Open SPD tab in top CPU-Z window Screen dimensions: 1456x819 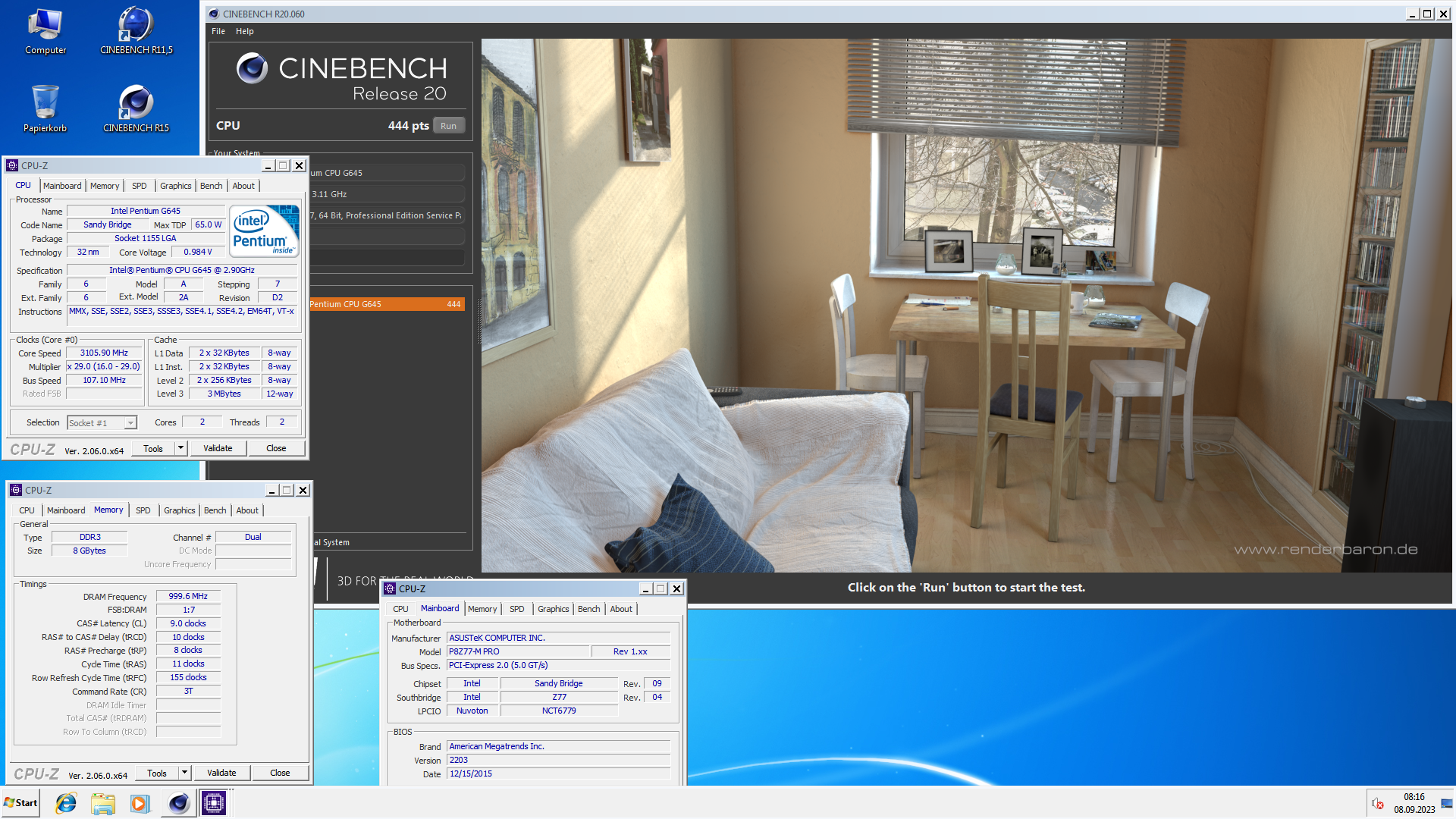[x=140, y=186]
